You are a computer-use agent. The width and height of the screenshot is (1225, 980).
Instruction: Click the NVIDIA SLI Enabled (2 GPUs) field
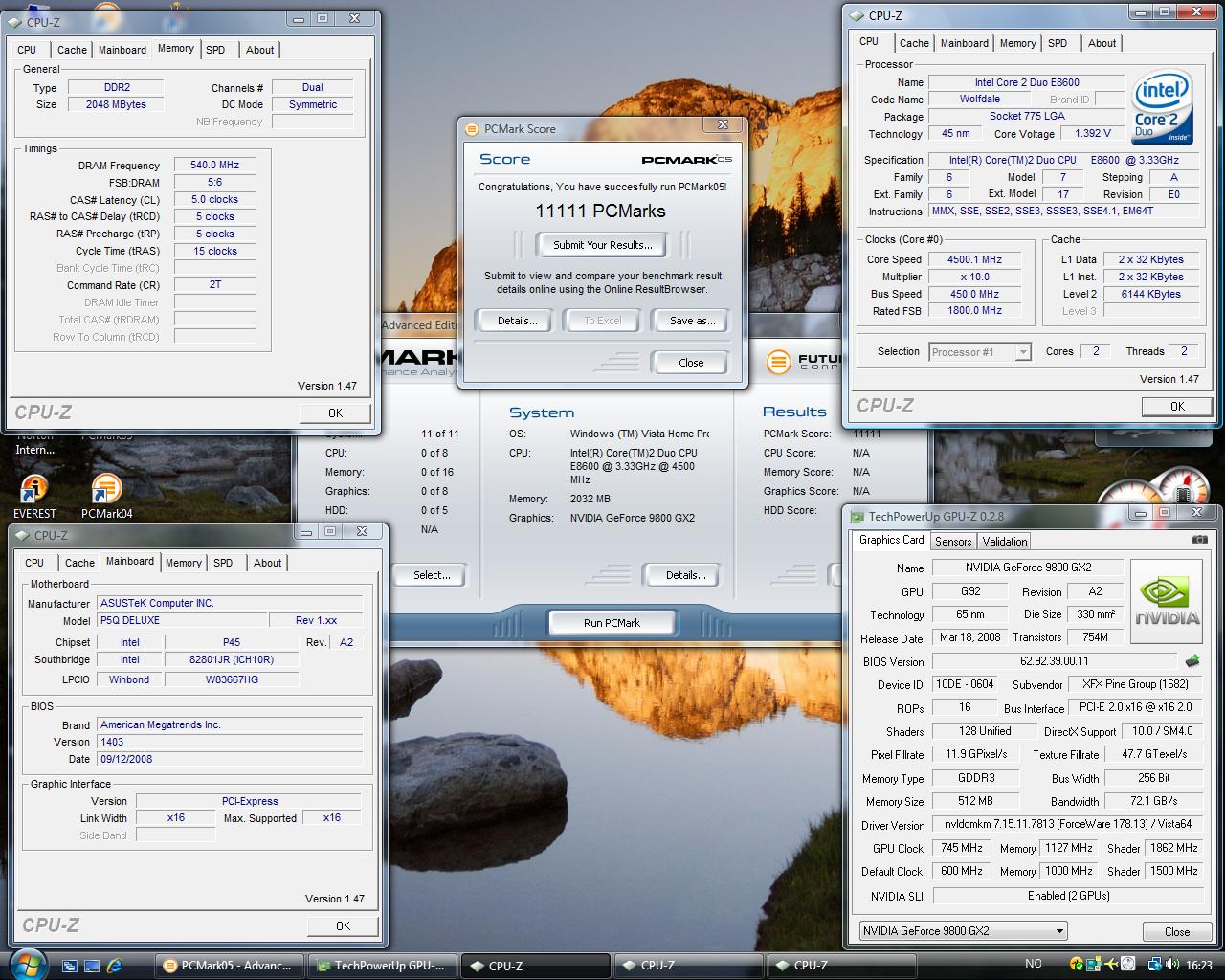pos(1068,896)
